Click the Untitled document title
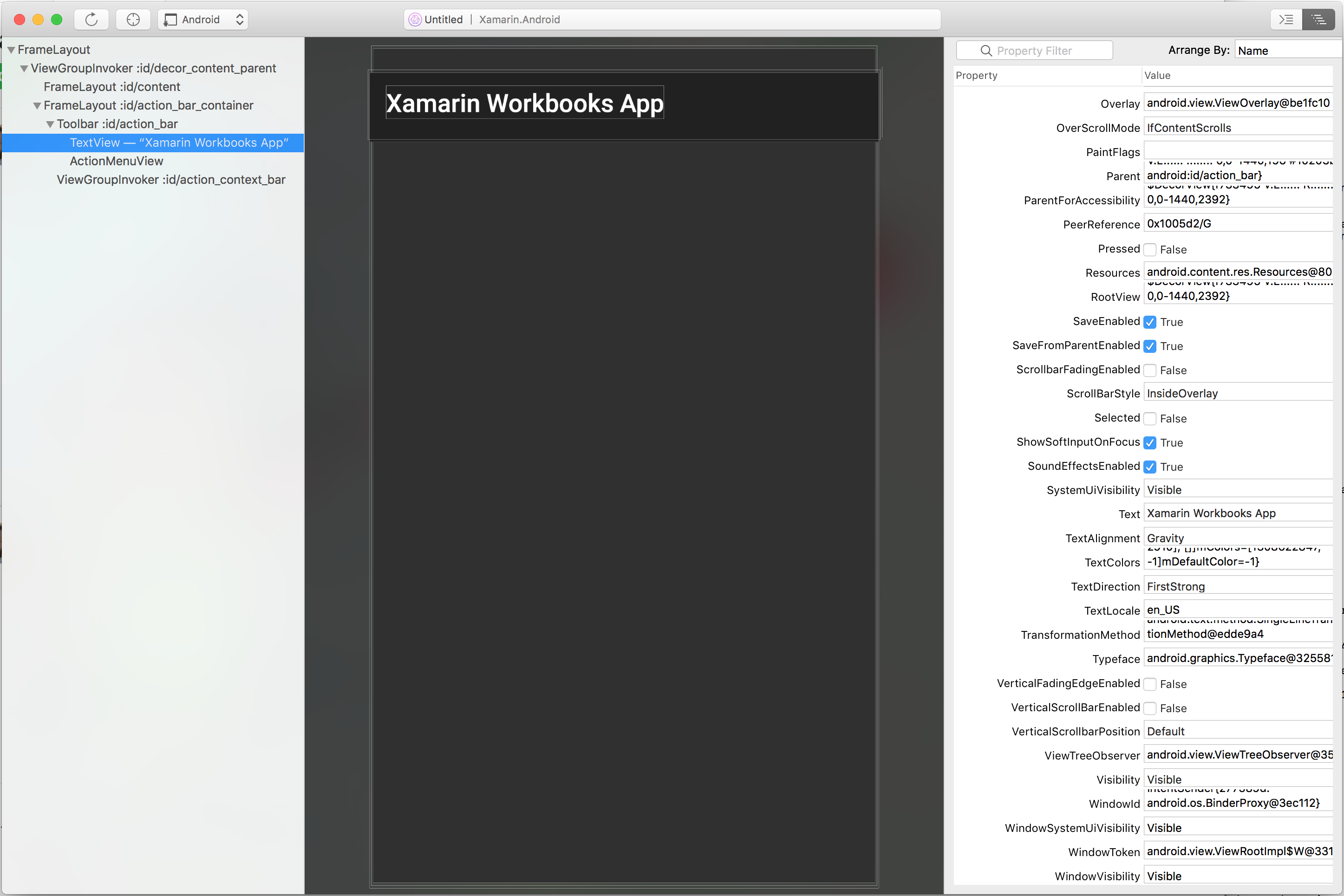The width and height of the screenshot is (1344, 896). 443,19
